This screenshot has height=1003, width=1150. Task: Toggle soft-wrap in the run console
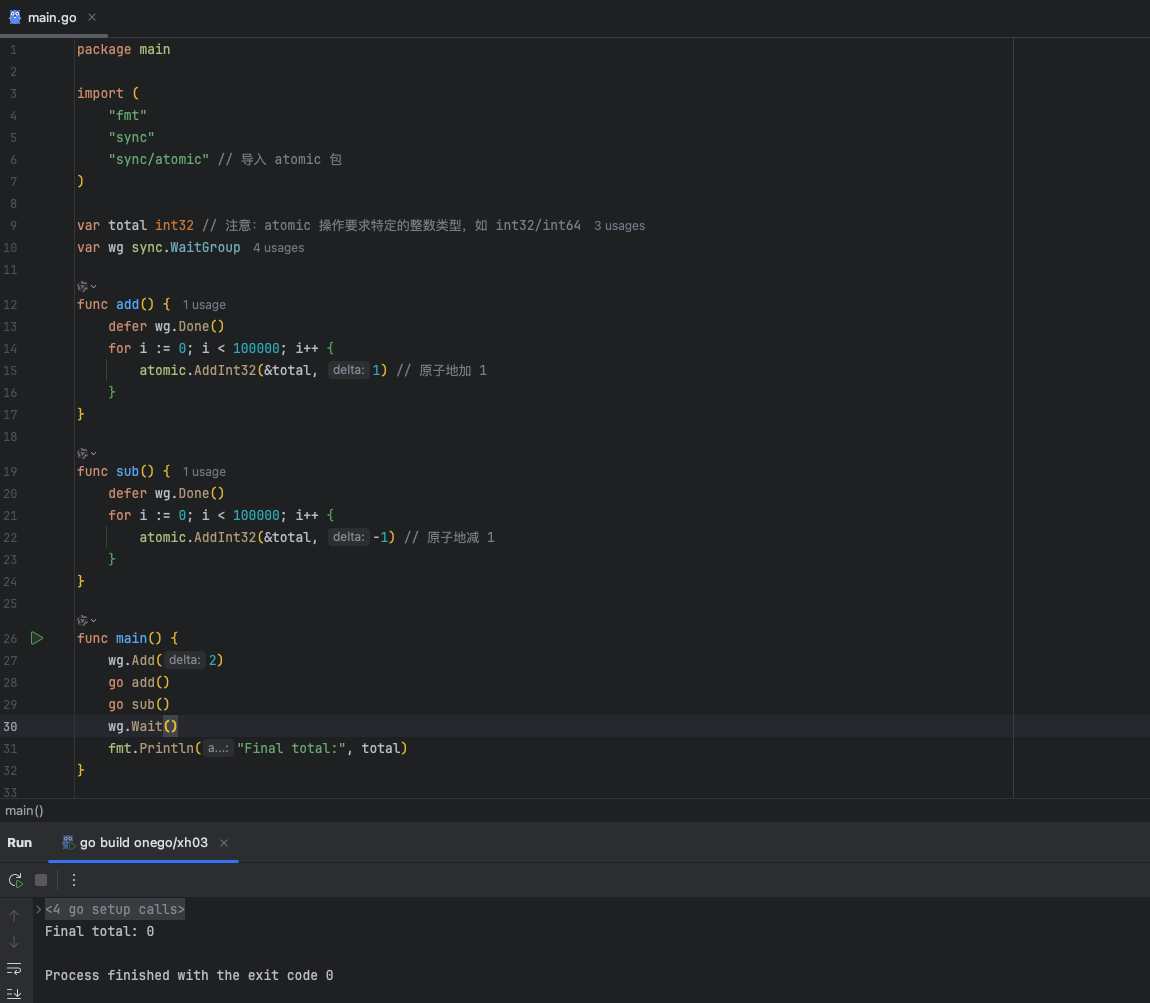coord(14,969)
